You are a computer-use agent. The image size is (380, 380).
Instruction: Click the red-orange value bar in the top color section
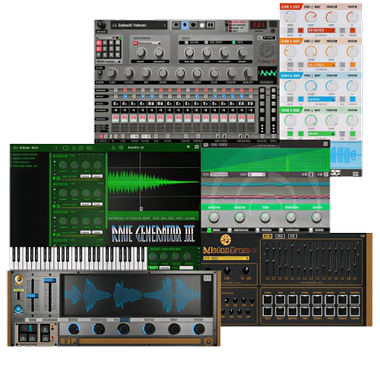pyautogui.click(x=321, y=30)
